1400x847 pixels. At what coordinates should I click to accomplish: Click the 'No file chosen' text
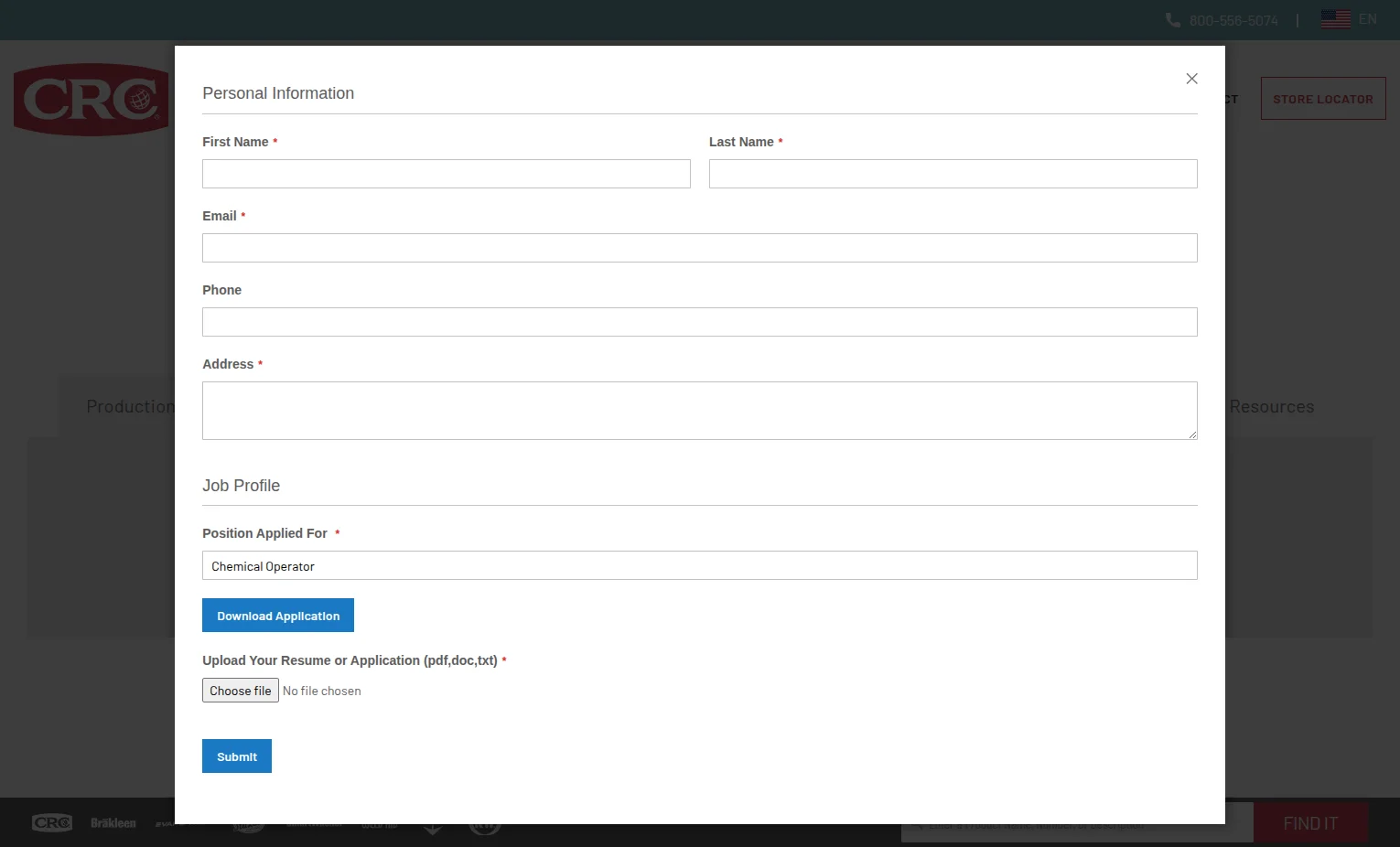322,691
